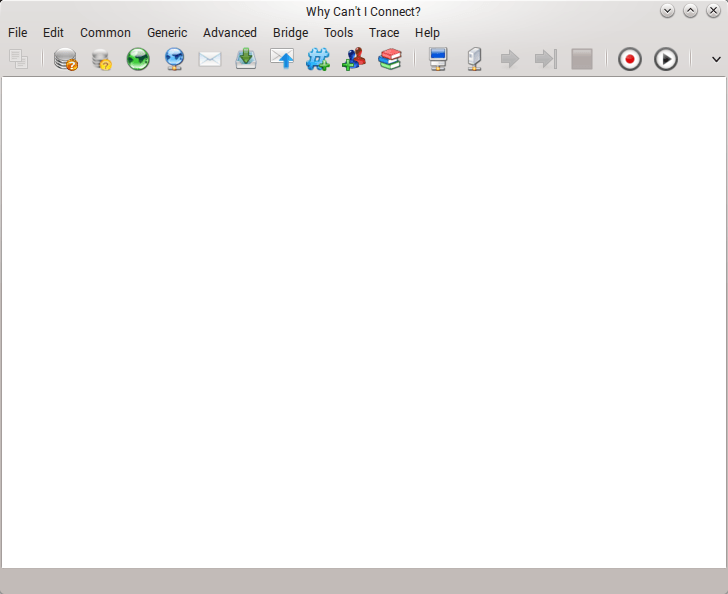Open the Bridge menu
Viewport: 728px width, 594px height.
[291, 33]
